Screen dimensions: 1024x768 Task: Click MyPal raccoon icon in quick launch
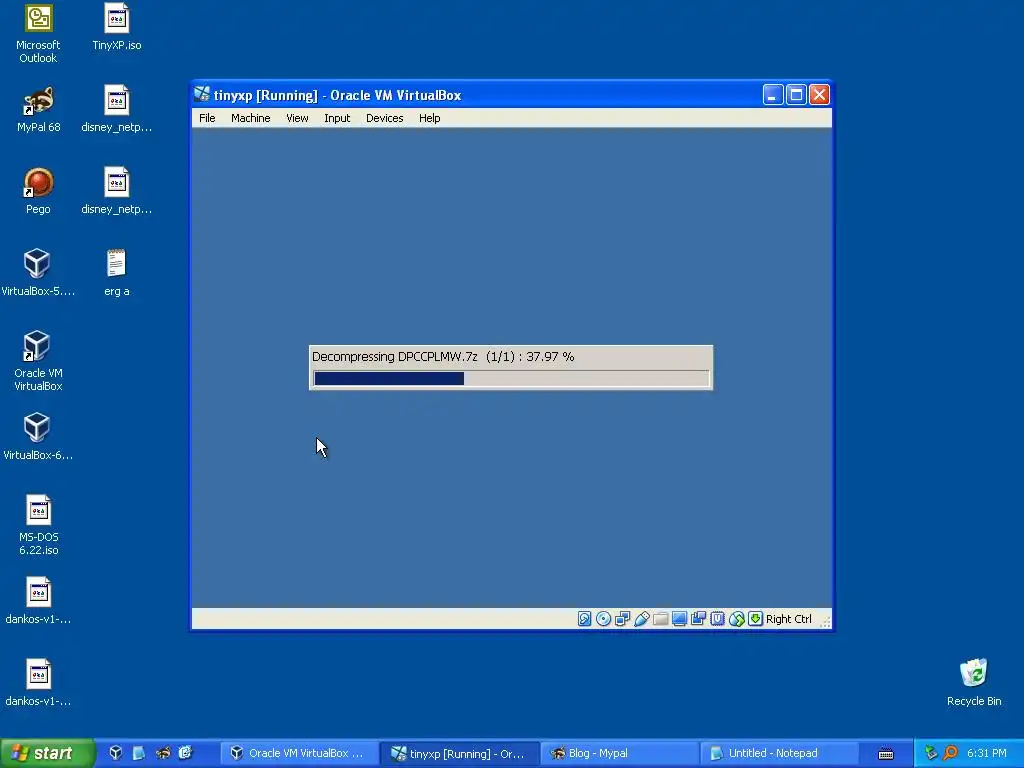163,753
